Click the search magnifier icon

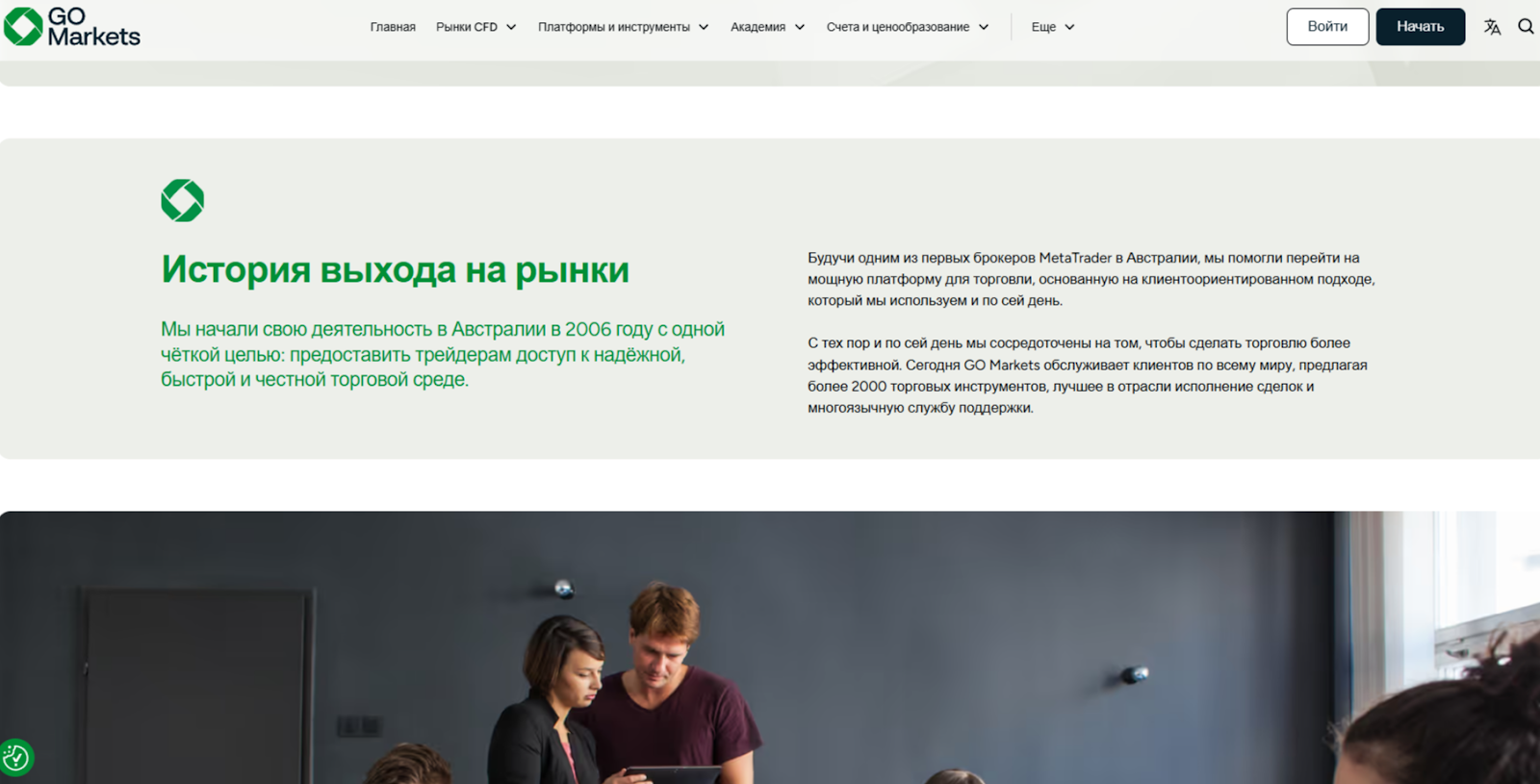(1526, 27)
